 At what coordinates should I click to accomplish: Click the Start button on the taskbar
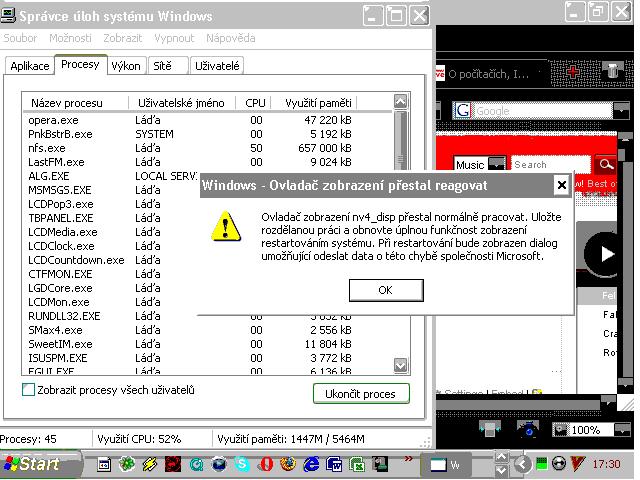pyautogui.click(x=40, y=464)
